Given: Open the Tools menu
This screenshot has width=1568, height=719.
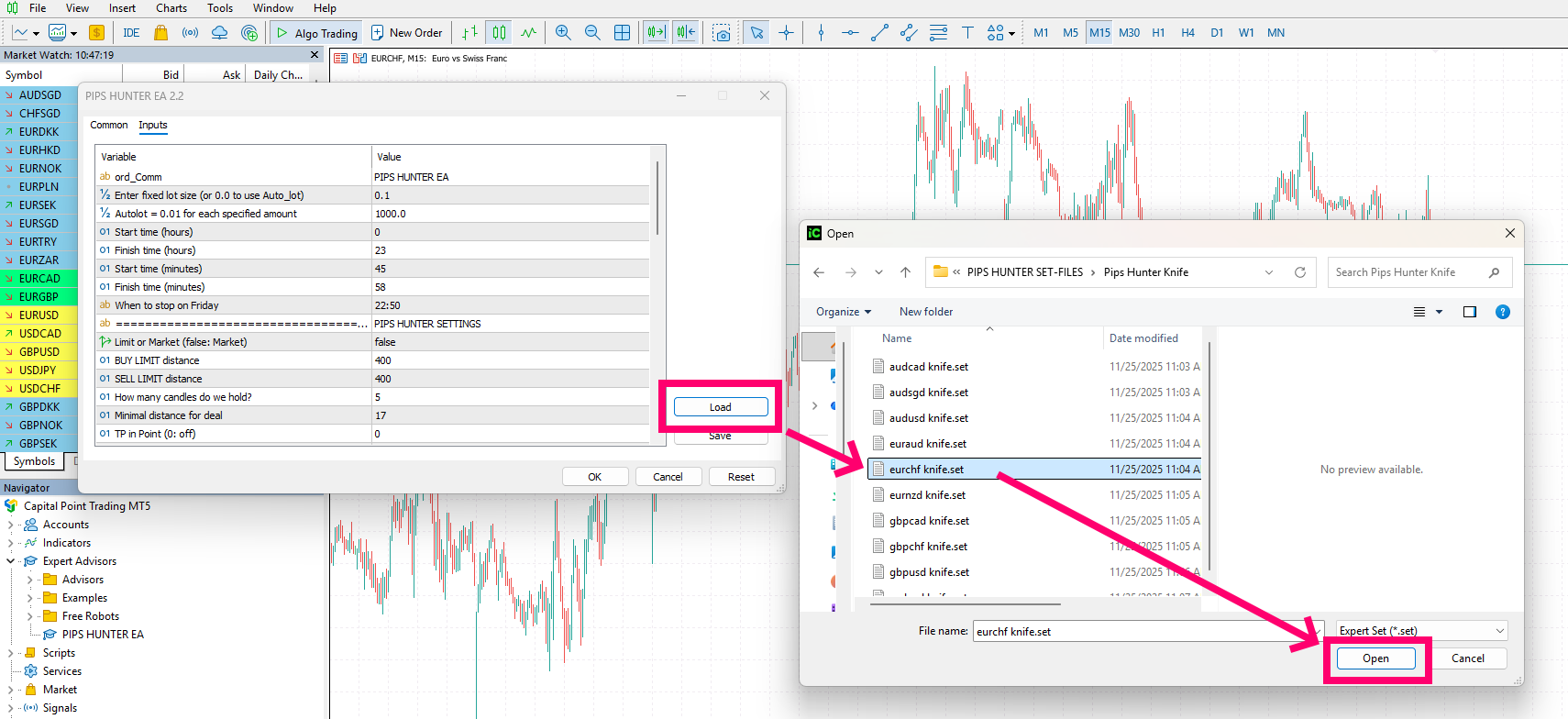Looking at the screenshot, I should click(220, 8).
